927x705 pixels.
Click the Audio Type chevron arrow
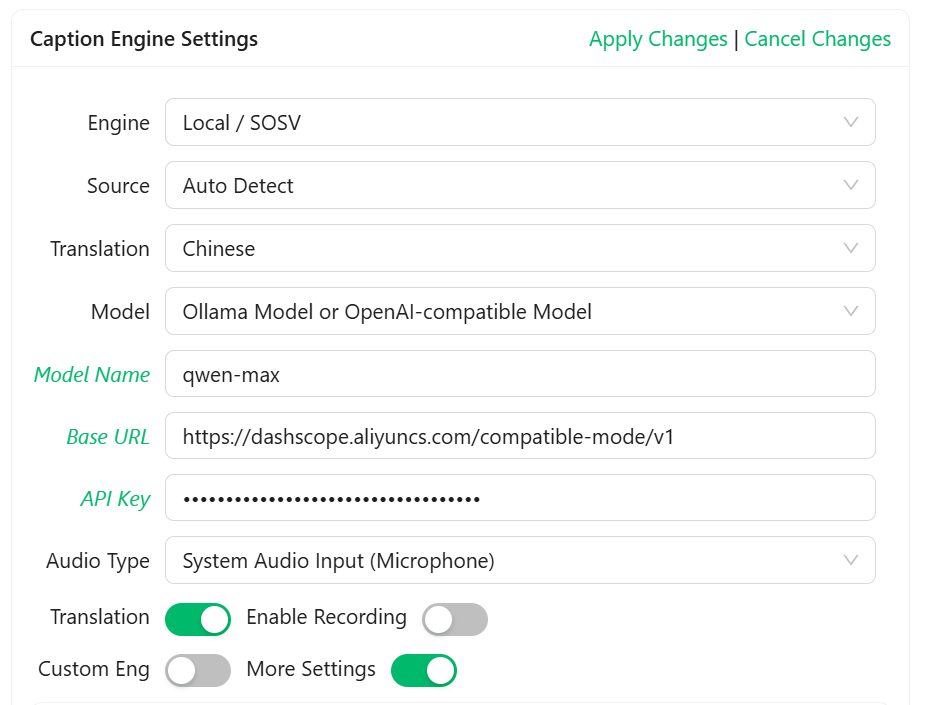(x=851, y=560)
